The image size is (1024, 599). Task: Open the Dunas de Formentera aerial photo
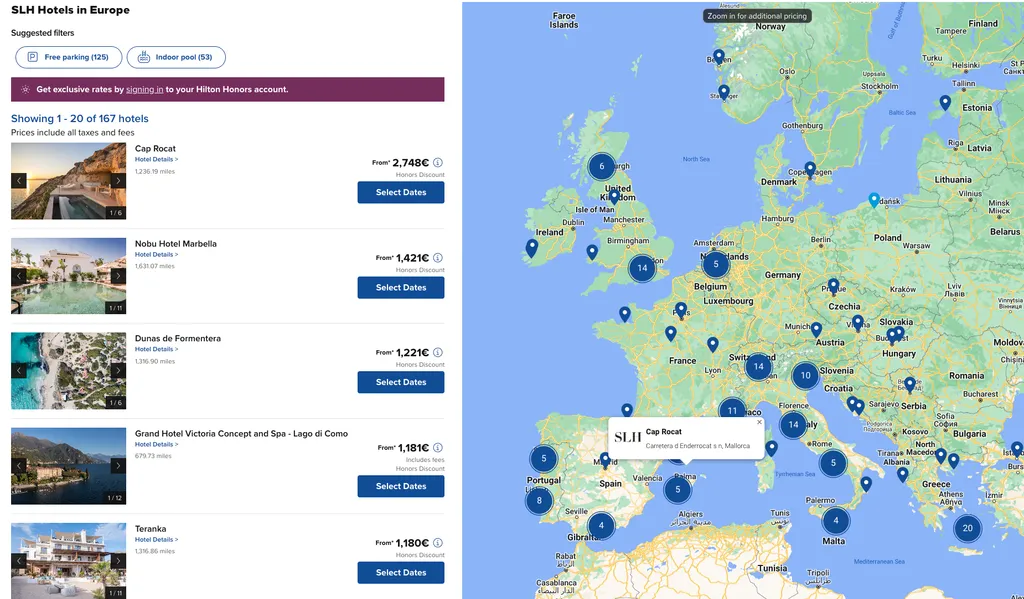pyautogui.click(x=69, y=370)
